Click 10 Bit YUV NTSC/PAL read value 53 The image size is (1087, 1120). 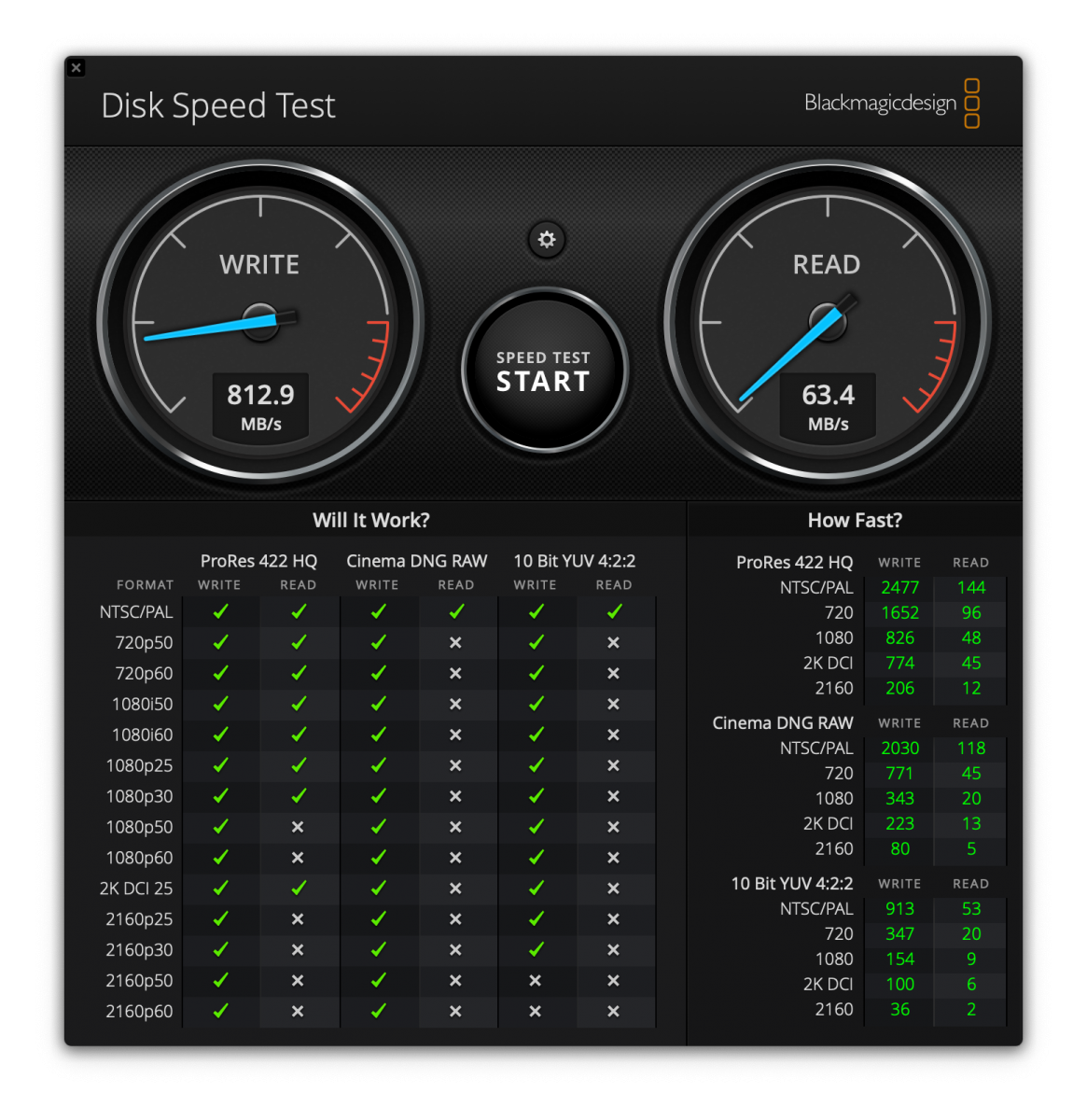971,908
